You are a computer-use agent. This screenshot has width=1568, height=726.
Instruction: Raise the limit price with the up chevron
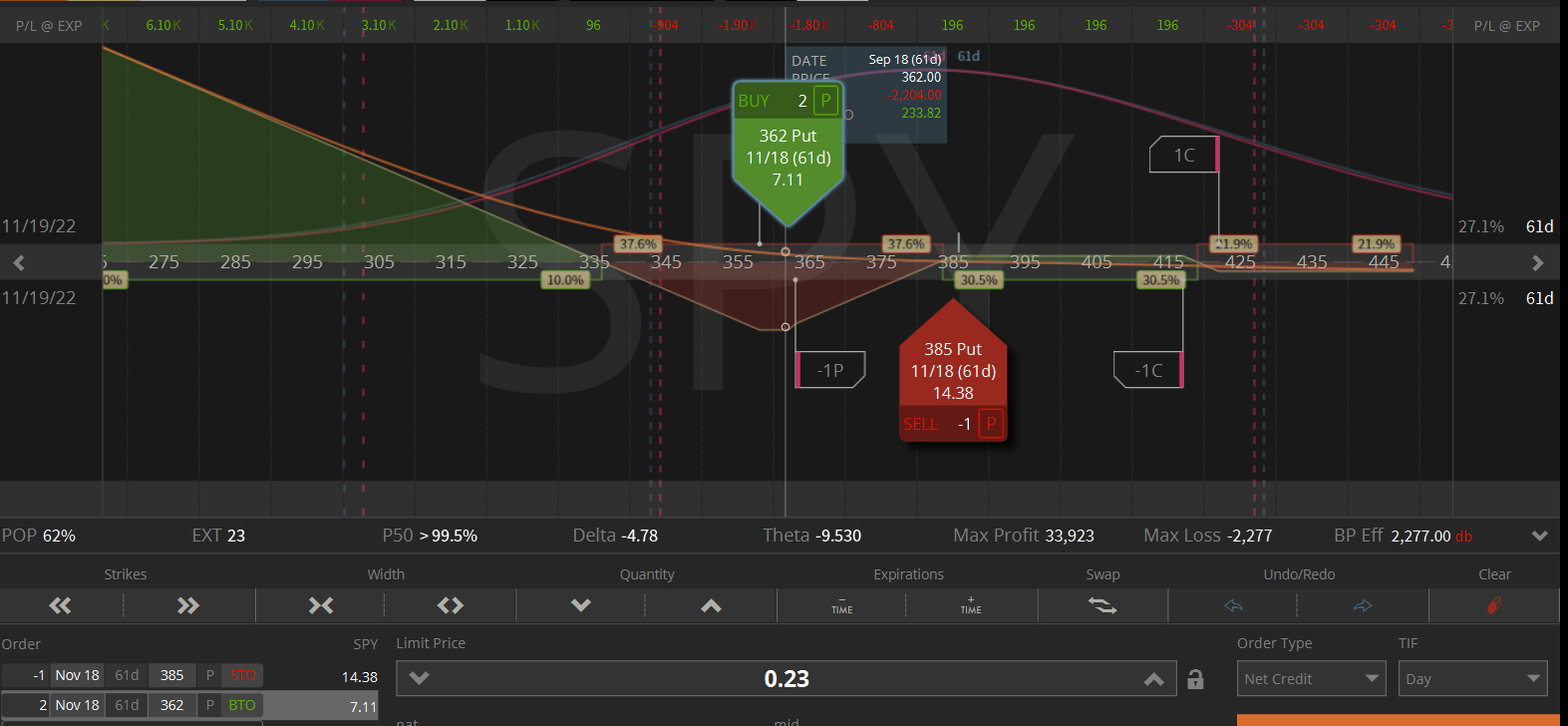[x=1153, y=679]
